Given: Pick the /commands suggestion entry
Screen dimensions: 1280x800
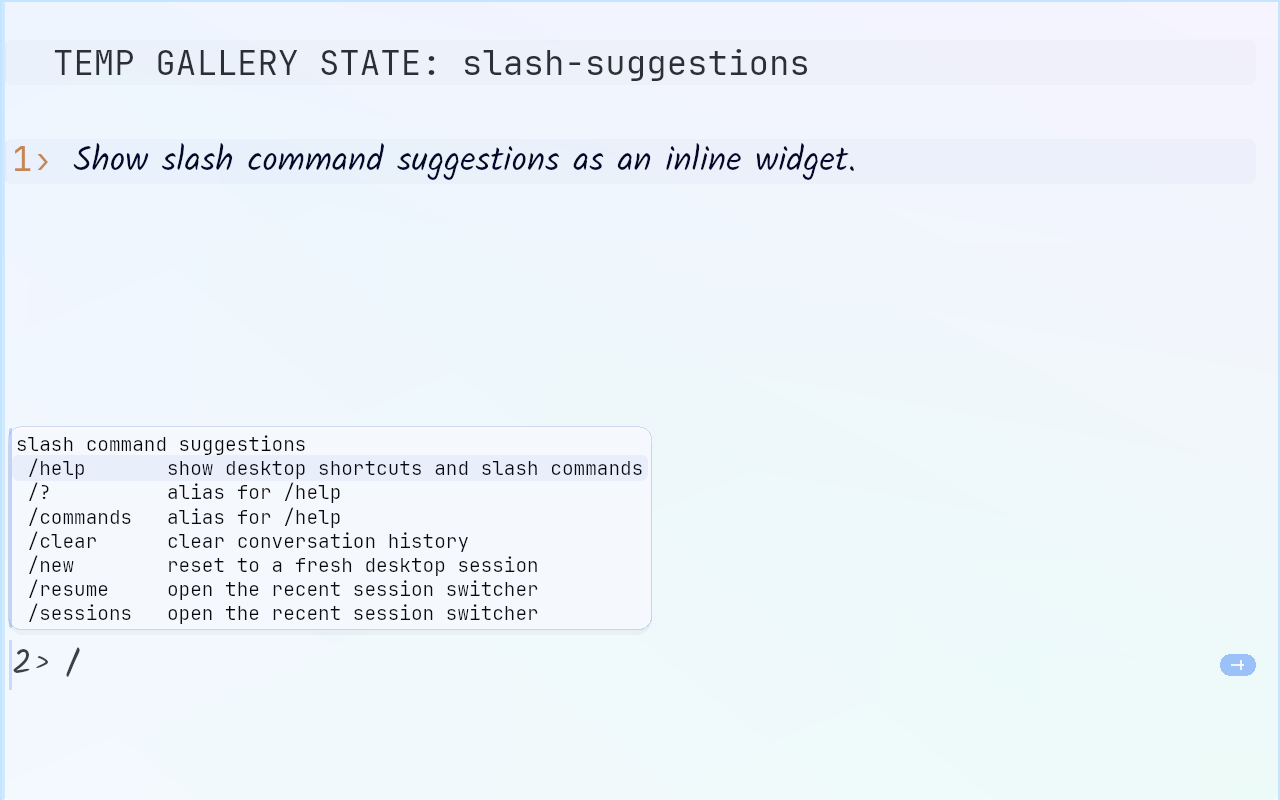Looking at the screenshot, I should 330,517.
